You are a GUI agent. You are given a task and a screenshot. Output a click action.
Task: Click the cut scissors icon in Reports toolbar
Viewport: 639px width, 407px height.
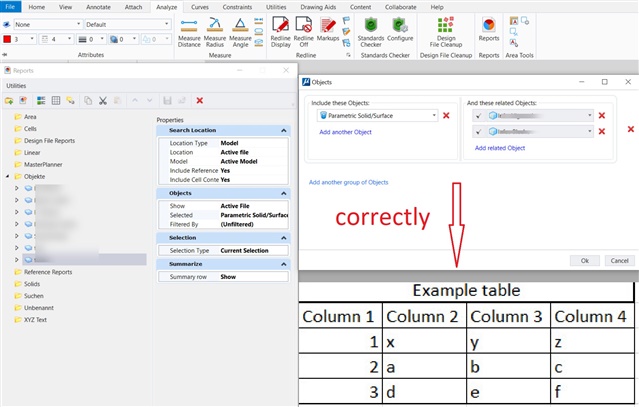pos(103,101)
